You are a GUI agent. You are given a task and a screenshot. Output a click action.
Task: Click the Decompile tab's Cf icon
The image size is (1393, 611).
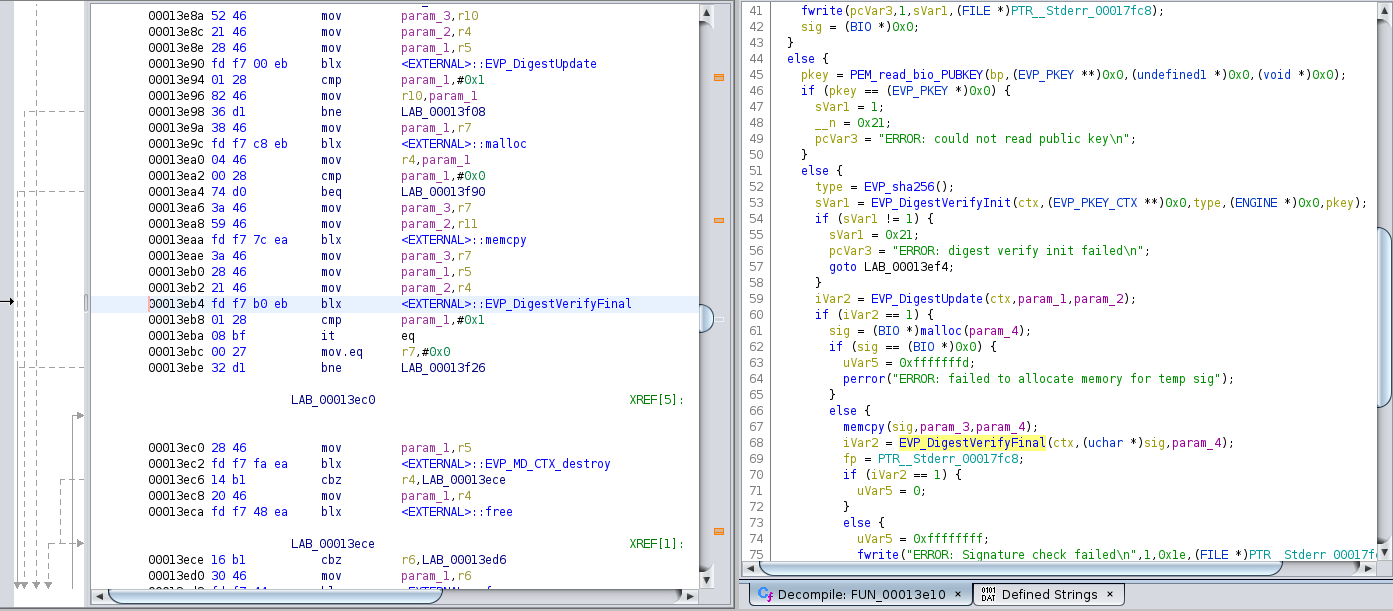[765, 594]
